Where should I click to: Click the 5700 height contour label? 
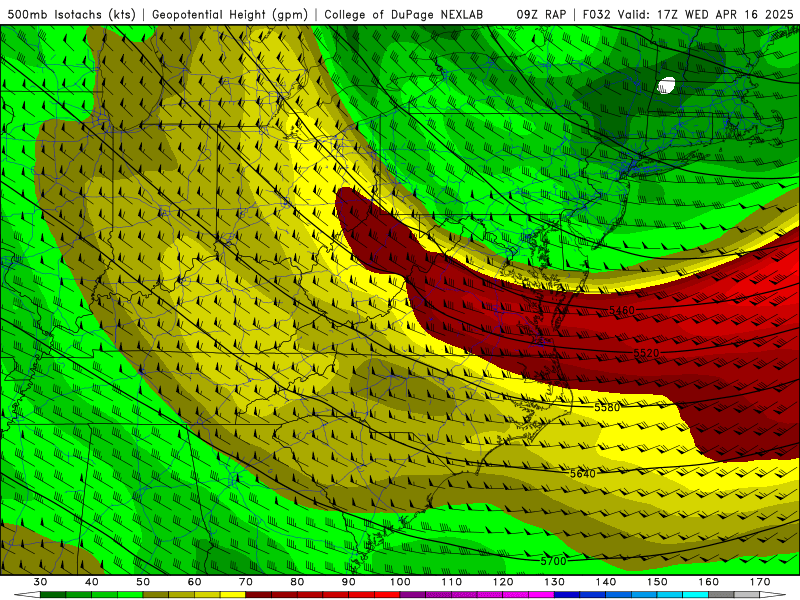click(554, 561)
